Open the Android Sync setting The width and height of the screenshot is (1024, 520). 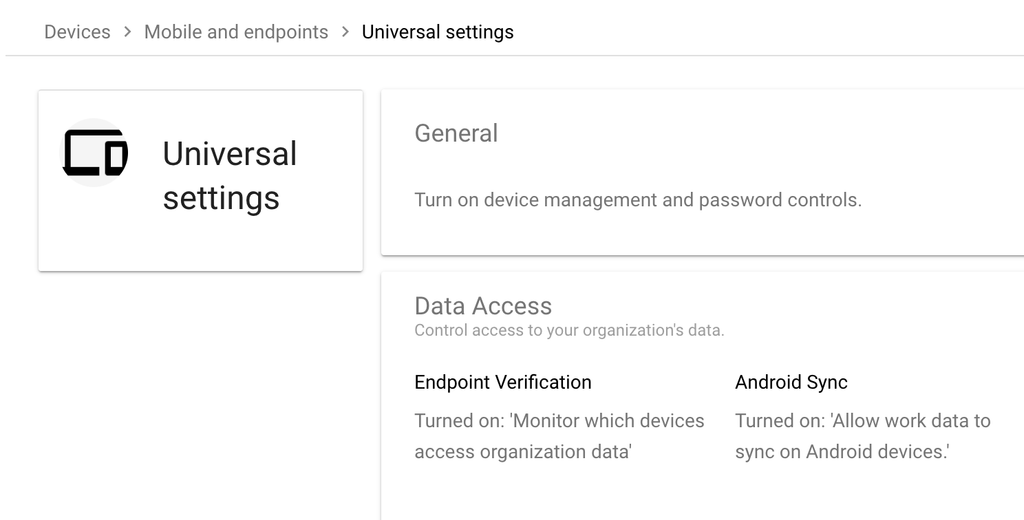coord(791,382)
